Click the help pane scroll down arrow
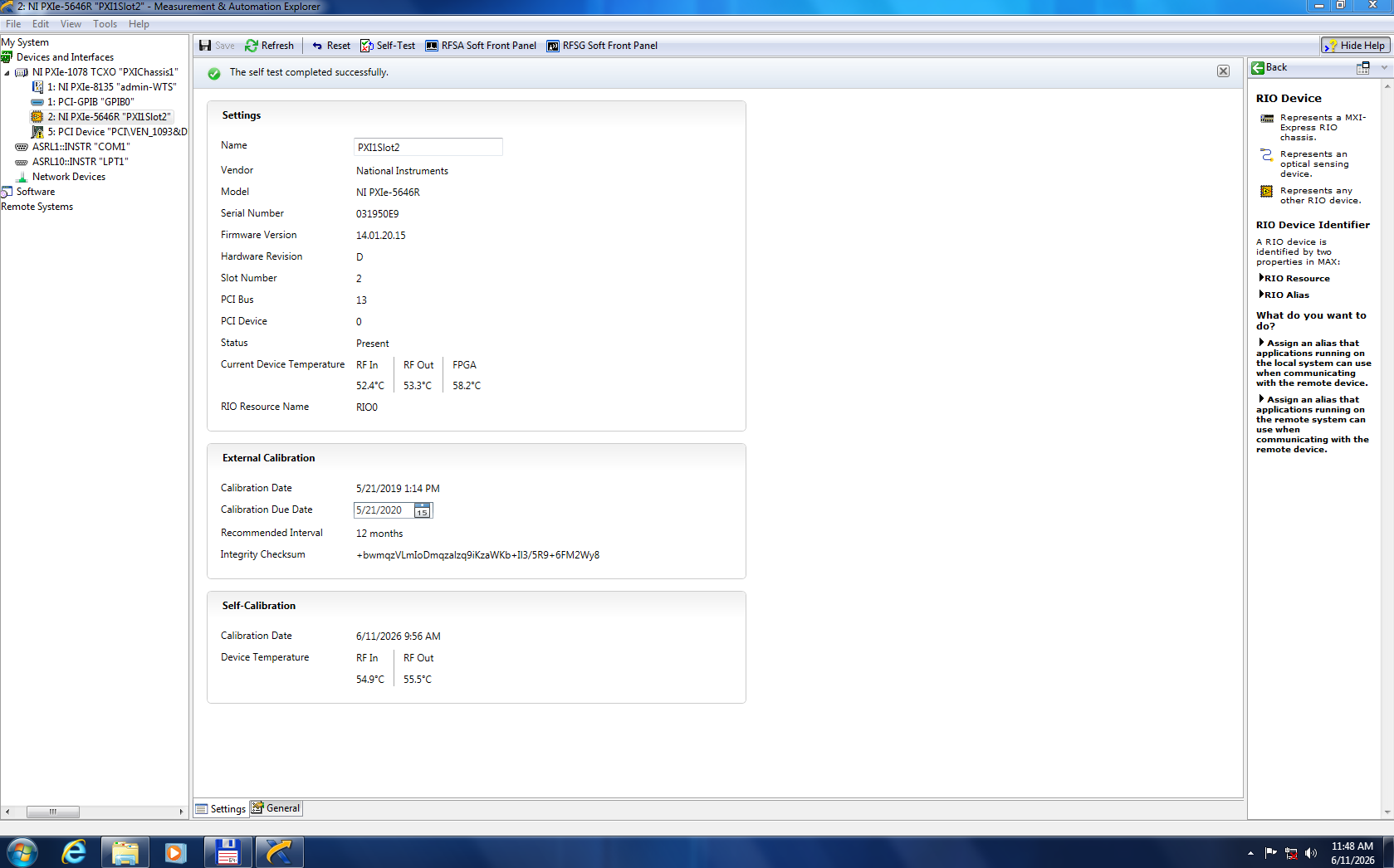Viewport: 1394px width, 868px height. pos(1387,812)
